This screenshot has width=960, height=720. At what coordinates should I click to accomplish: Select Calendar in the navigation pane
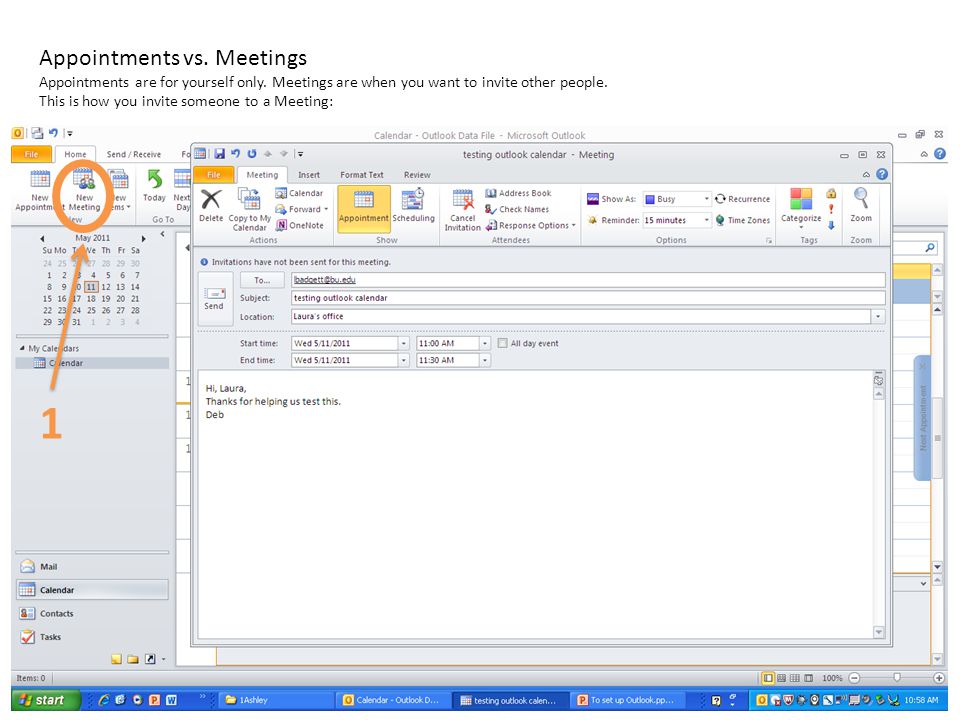92,590
